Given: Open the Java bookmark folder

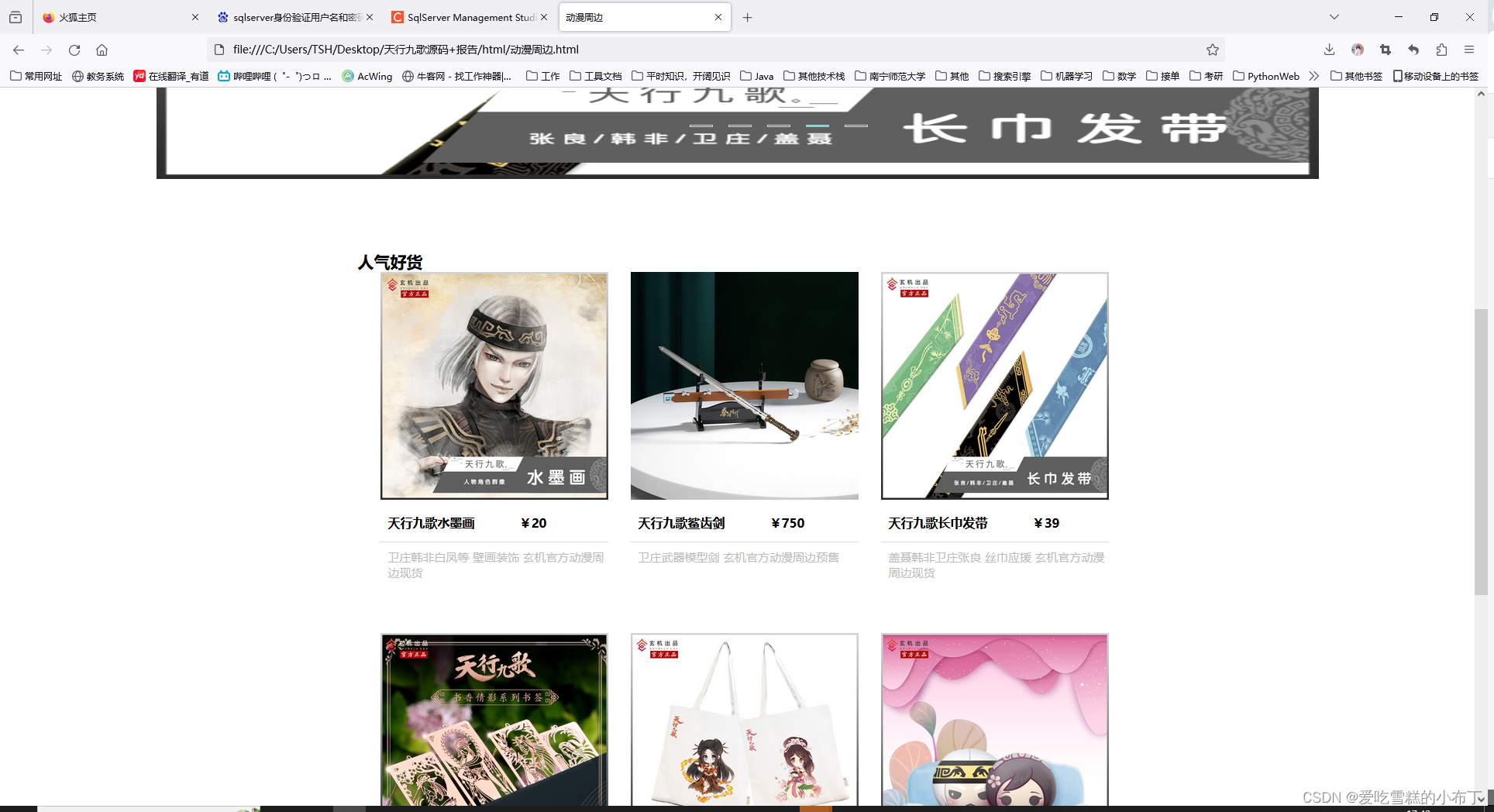Looking at the screenshot, I should (757, 76).
